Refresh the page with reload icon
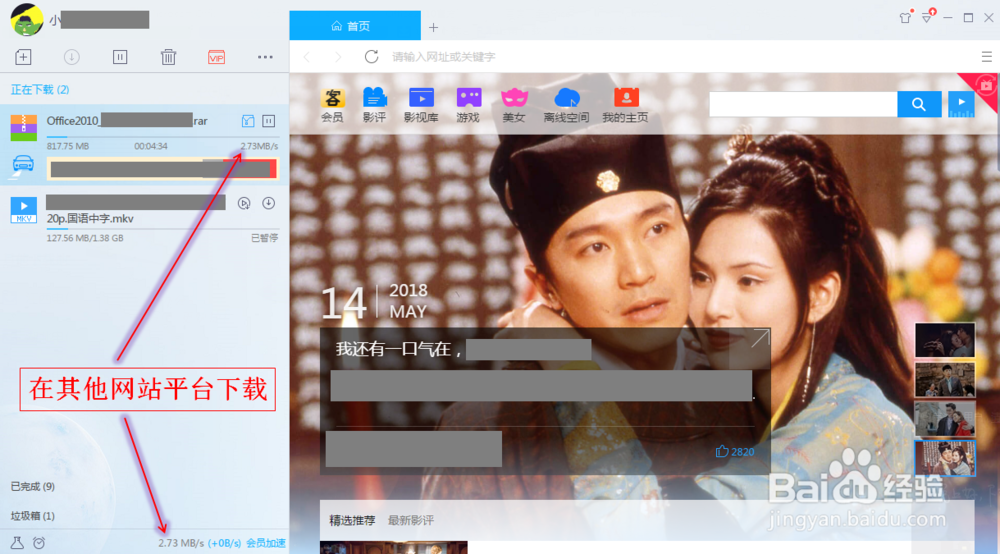The width and height of the screenshot is (1000, 554). click(371, 57)
